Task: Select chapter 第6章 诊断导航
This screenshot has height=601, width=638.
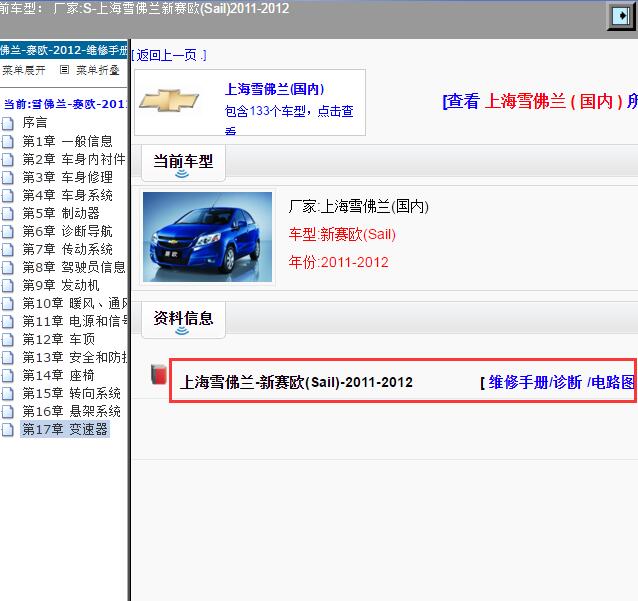Action: (x=68, y=231)
